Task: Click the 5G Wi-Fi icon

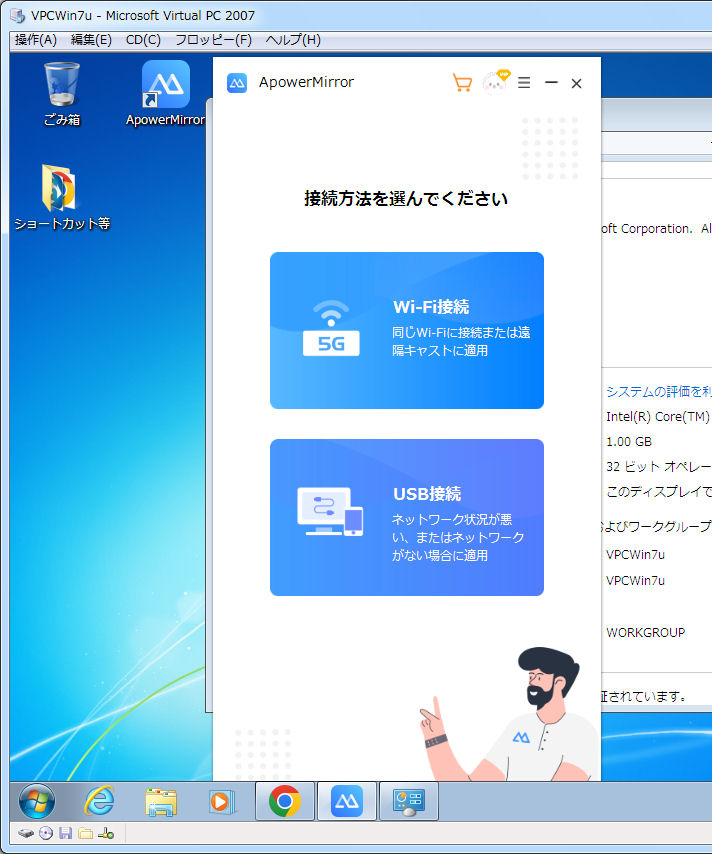Action: (331, 328)
